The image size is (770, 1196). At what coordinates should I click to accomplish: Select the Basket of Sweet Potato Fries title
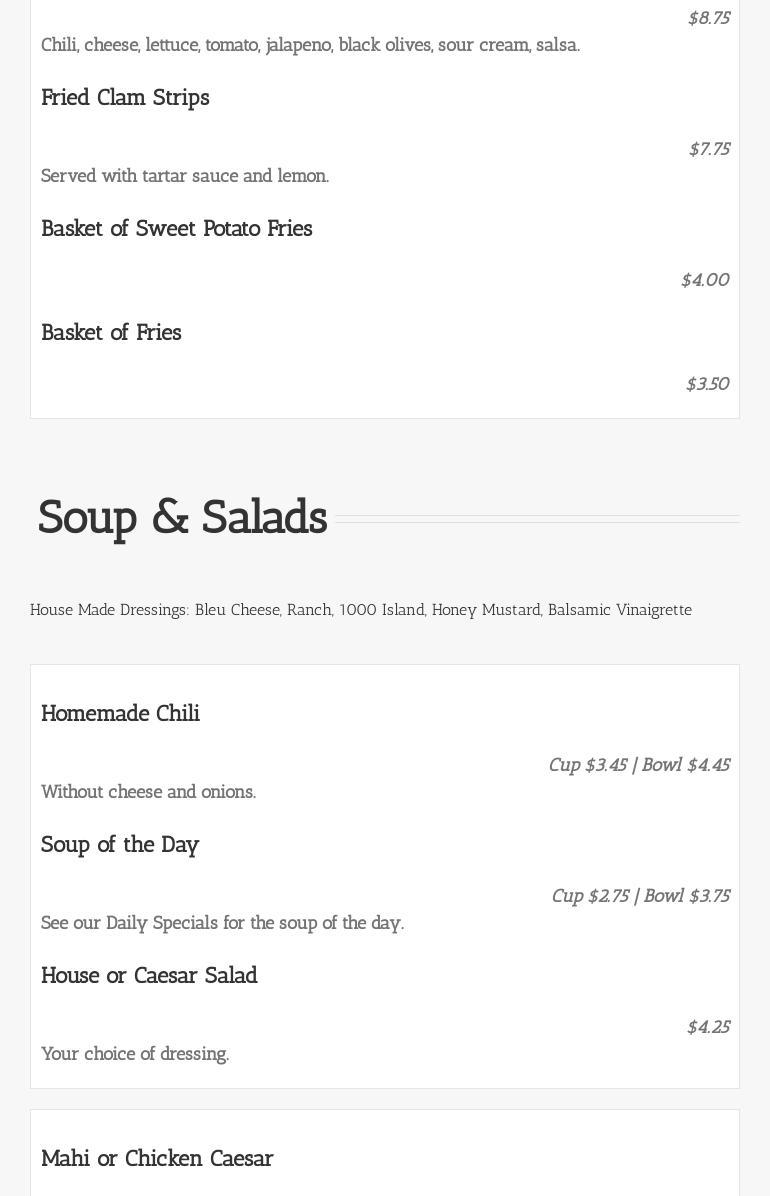click(x=177, y=229)
